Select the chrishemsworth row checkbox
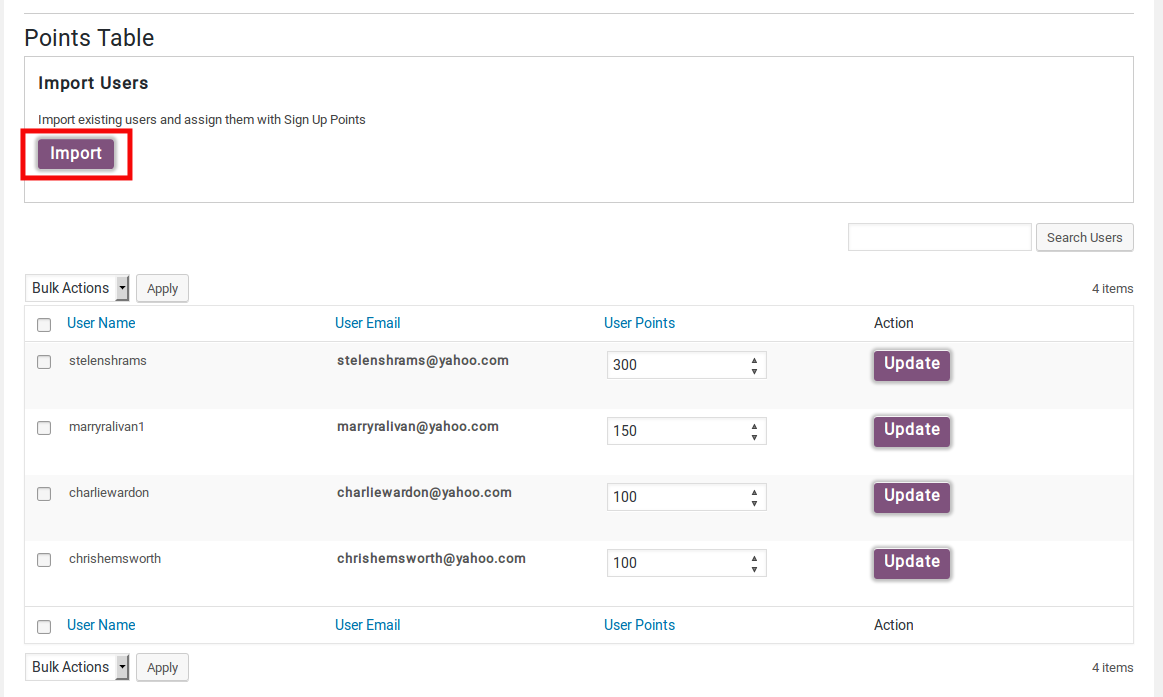Screen dimensions: 1163x697 [x=44, y=560]
